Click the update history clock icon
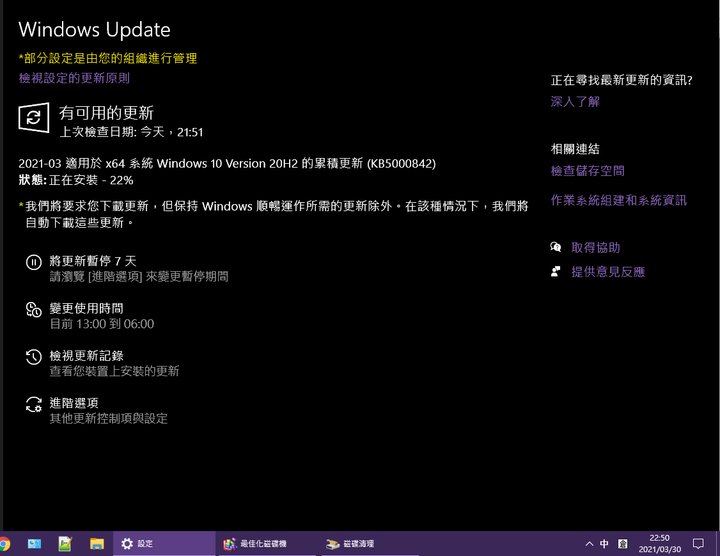The height and width of the screenshot is (556, 720). pos(34,357)
